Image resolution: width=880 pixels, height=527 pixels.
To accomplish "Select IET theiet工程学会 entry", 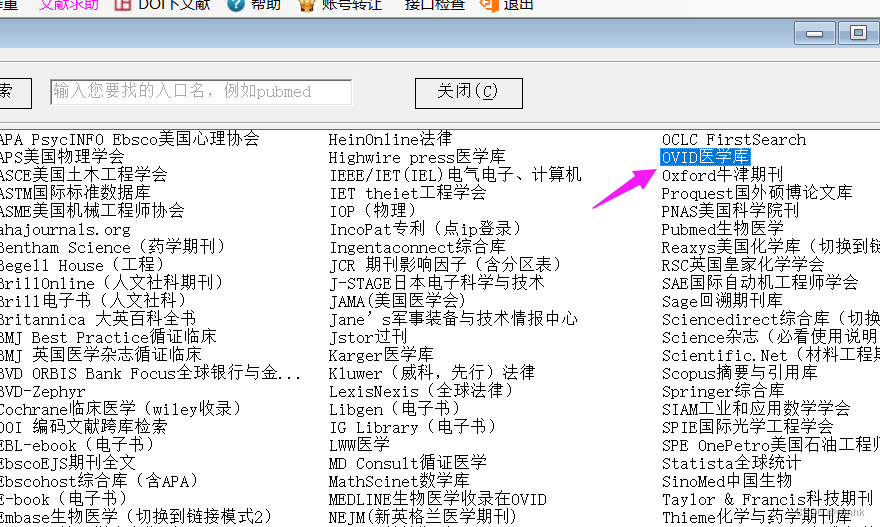I will [407, 193].
